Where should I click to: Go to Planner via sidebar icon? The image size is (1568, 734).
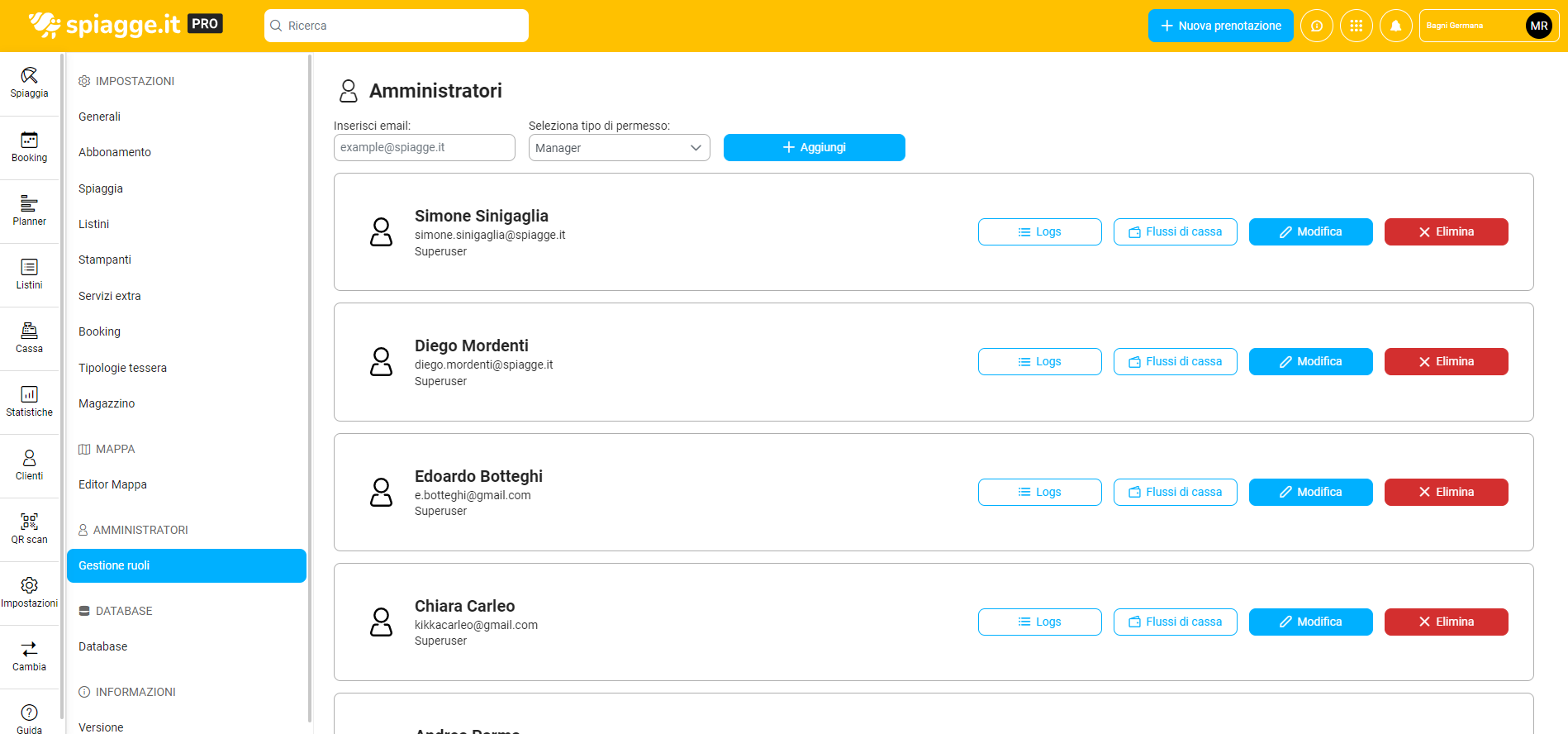coord(29,204)
